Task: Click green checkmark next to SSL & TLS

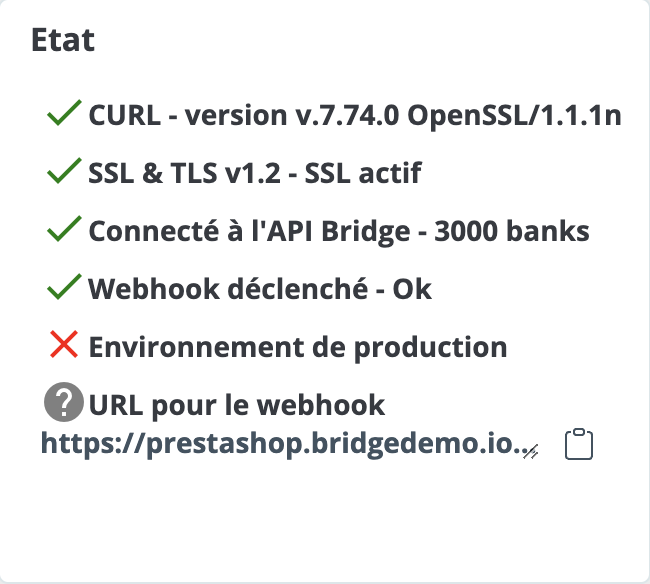Action: tap(64, 171)
